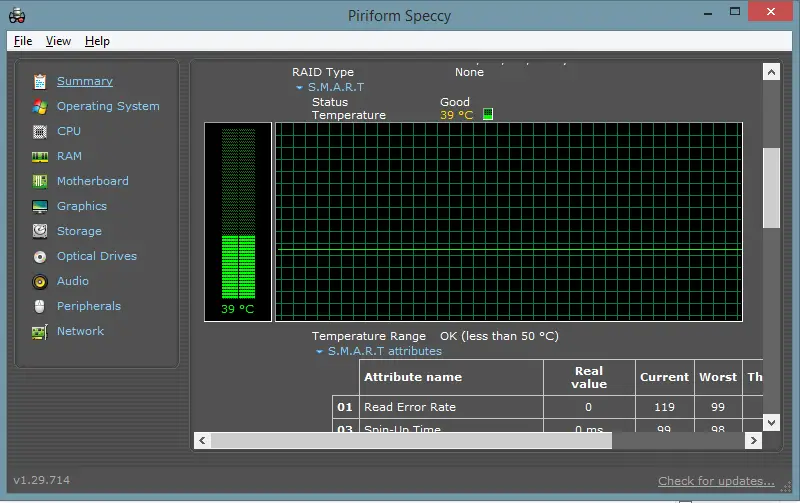Click the horizontal scrollbar right arrow
The image size is (800, 503).
[x=754, y=440]
